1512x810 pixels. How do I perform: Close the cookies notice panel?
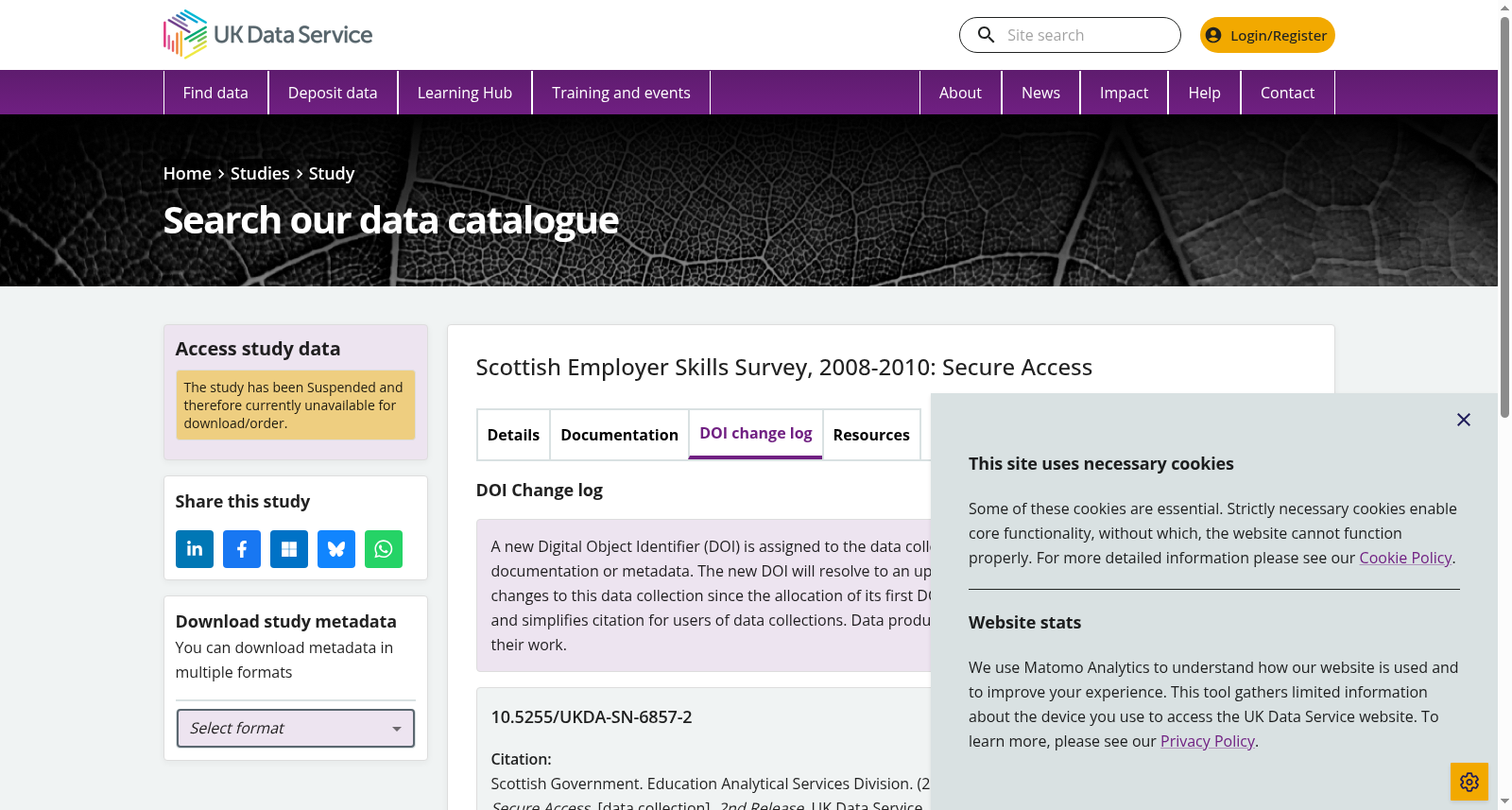click(x=1464, y=420)
